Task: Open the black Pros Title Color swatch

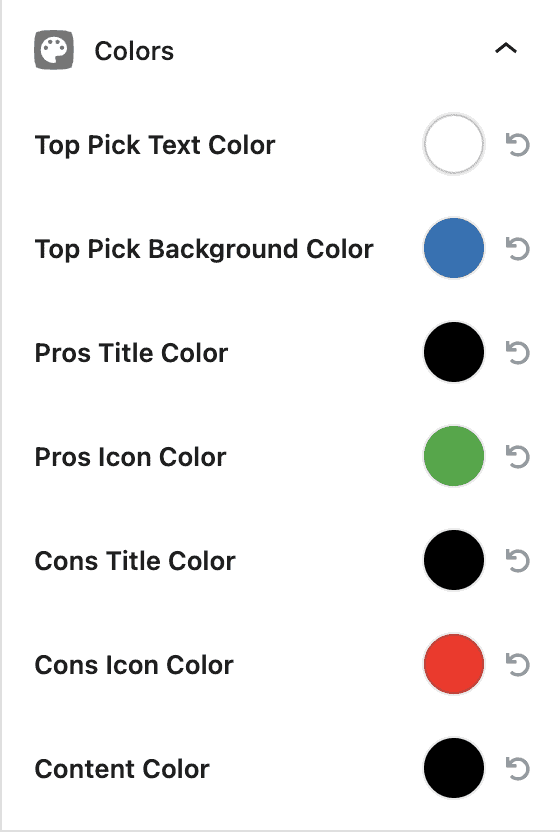Action: coord(454,352)
